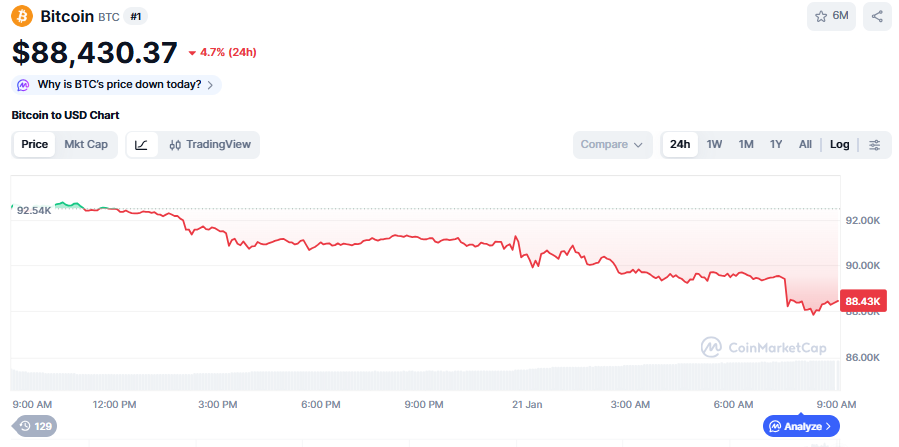Open chart settings sliders icon
Image resolution: width=899 pixels, height=447 pixels.
pos(875,144)
